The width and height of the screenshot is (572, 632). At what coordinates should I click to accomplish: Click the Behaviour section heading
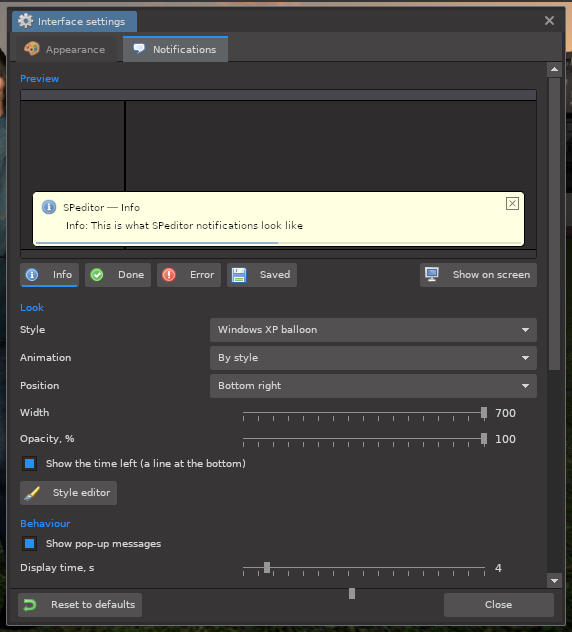45,524
